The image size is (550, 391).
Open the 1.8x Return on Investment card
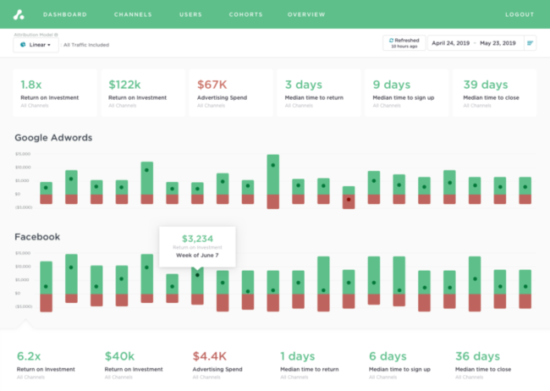[x=55, y=93]
